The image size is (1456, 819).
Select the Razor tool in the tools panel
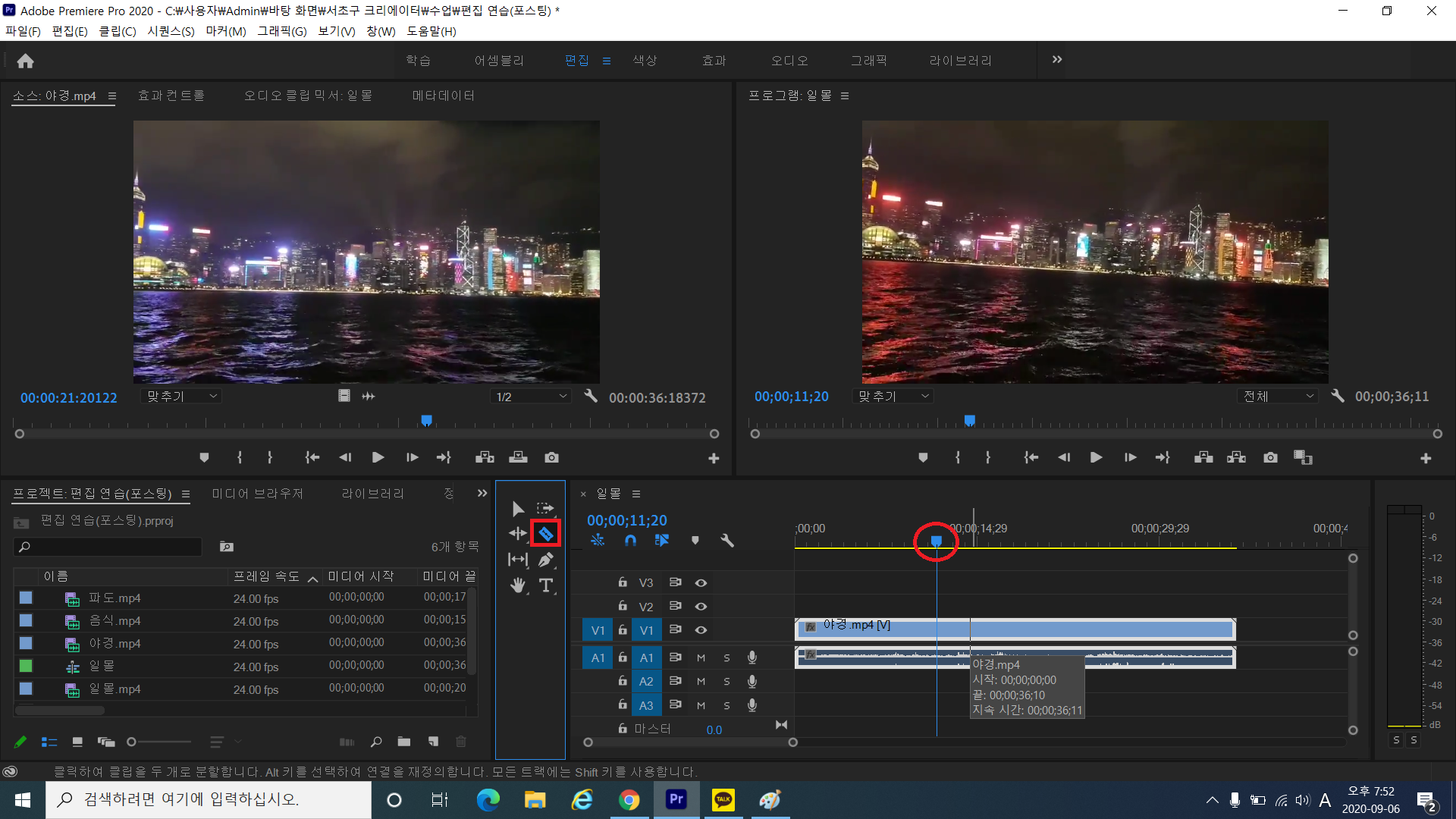pyautogui.click(x=546, y=534)
